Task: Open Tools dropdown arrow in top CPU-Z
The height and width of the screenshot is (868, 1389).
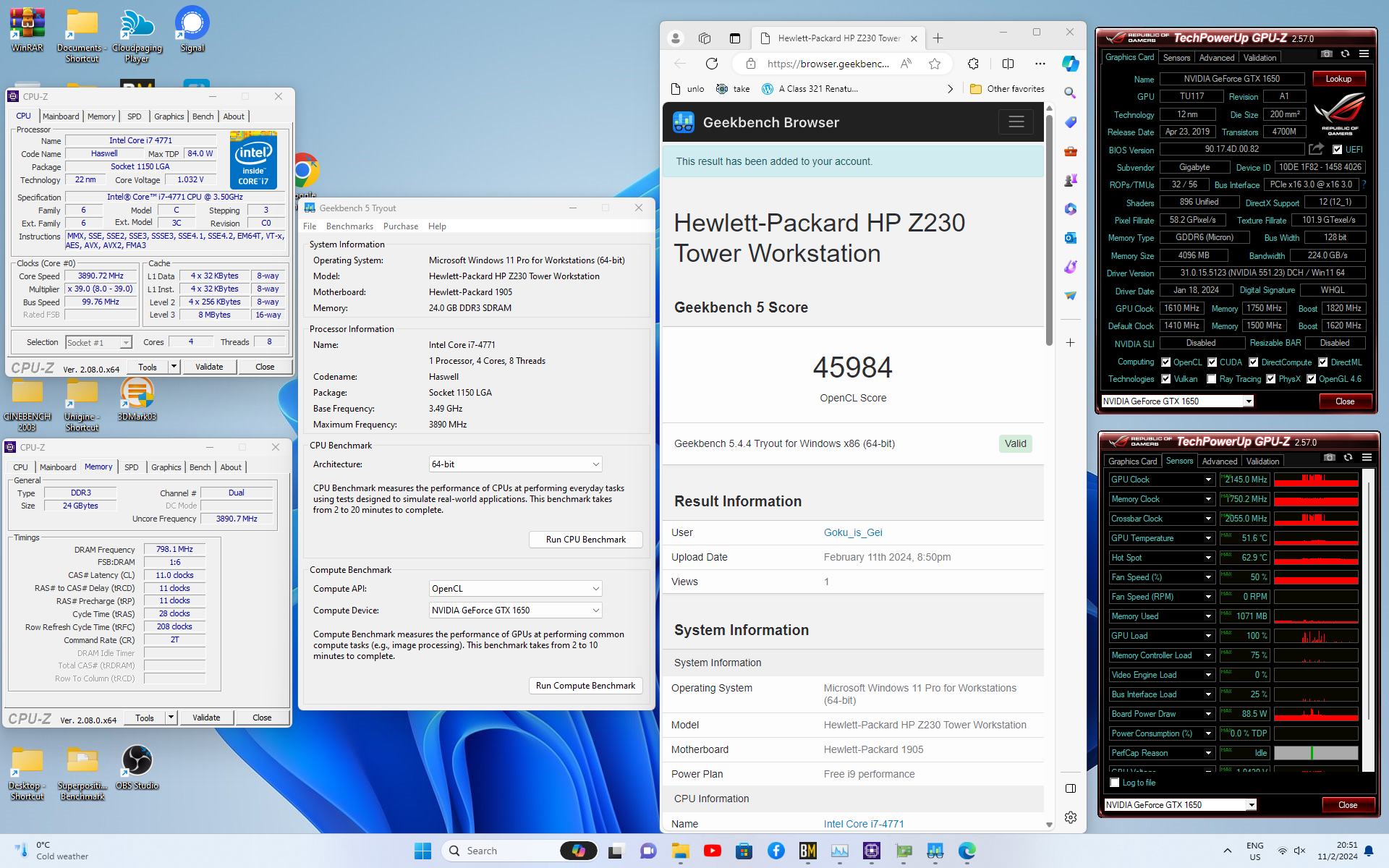Action: [x=174, y=367]
